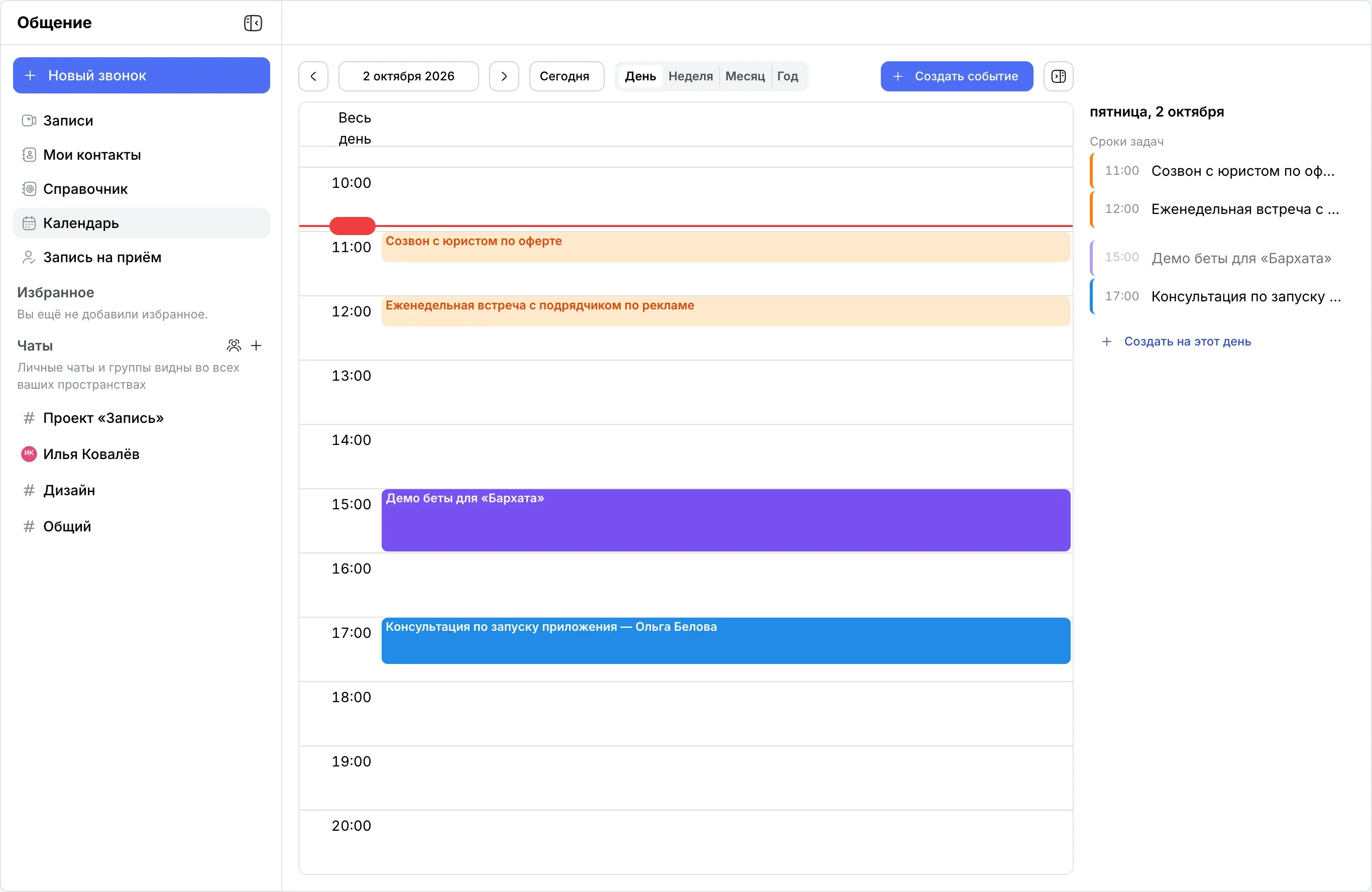
Task: Open Мои контакты label
Action: pos(92,155)
